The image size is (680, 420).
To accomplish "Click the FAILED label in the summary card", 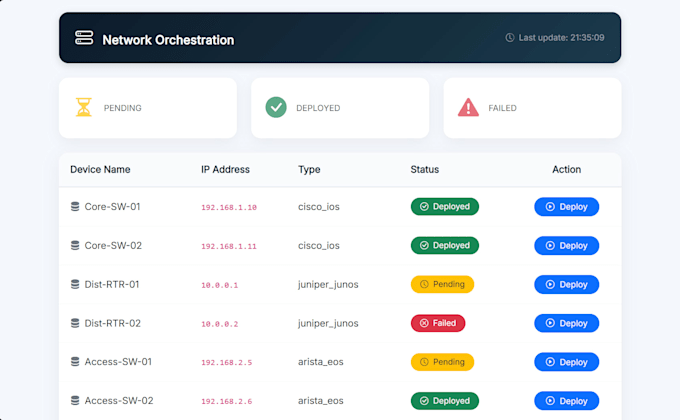I will coord(502,108).
